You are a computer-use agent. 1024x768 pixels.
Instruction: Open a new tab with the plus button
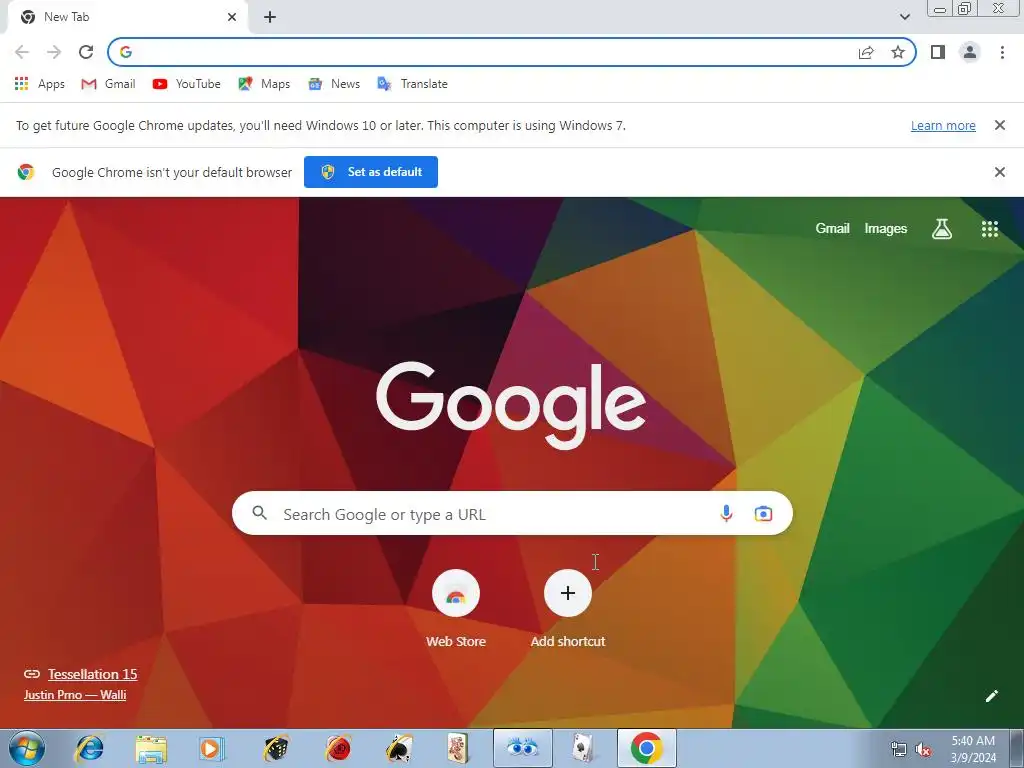click(270, 17)
